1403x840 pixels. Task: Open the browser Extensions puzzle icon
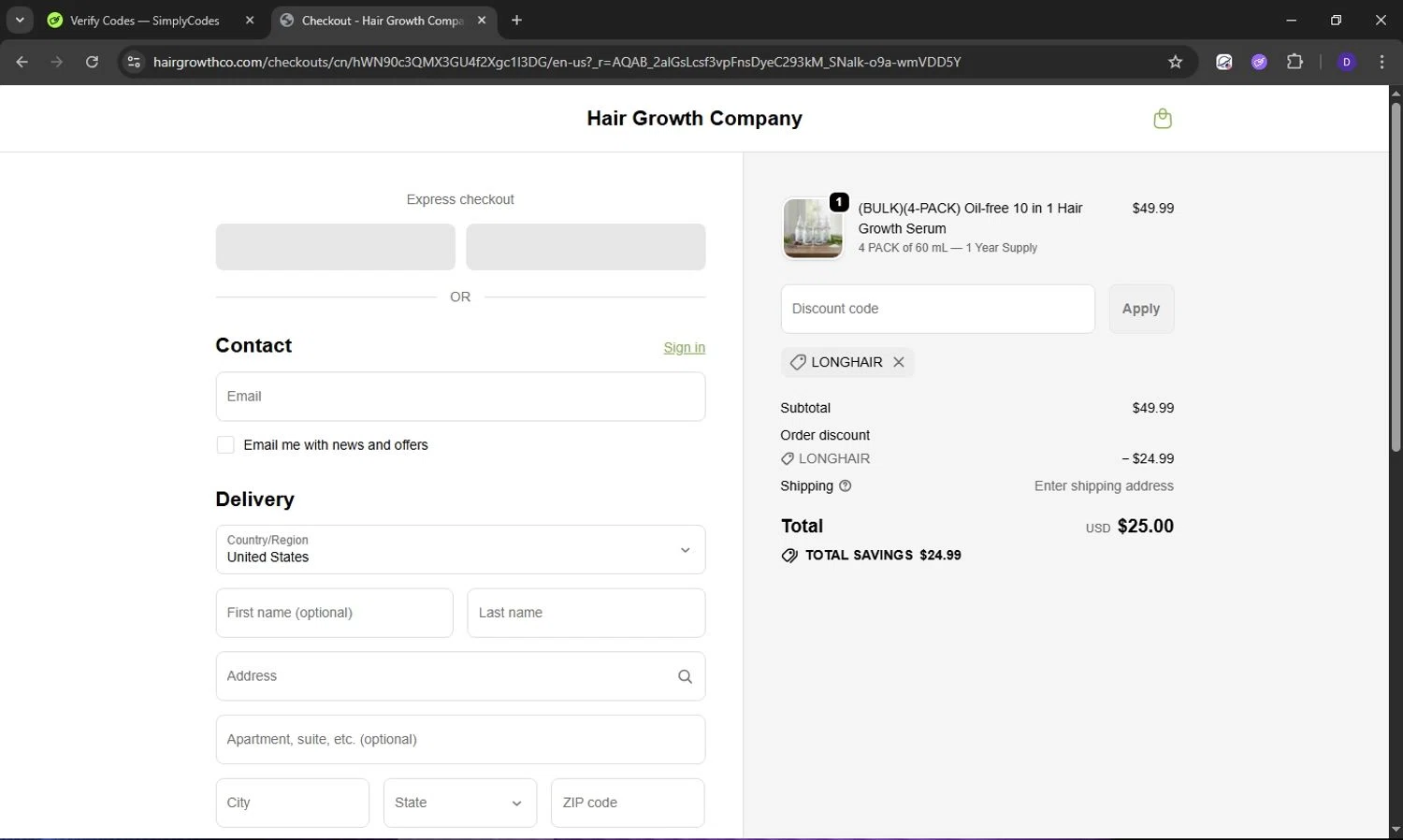[1295, 62]
